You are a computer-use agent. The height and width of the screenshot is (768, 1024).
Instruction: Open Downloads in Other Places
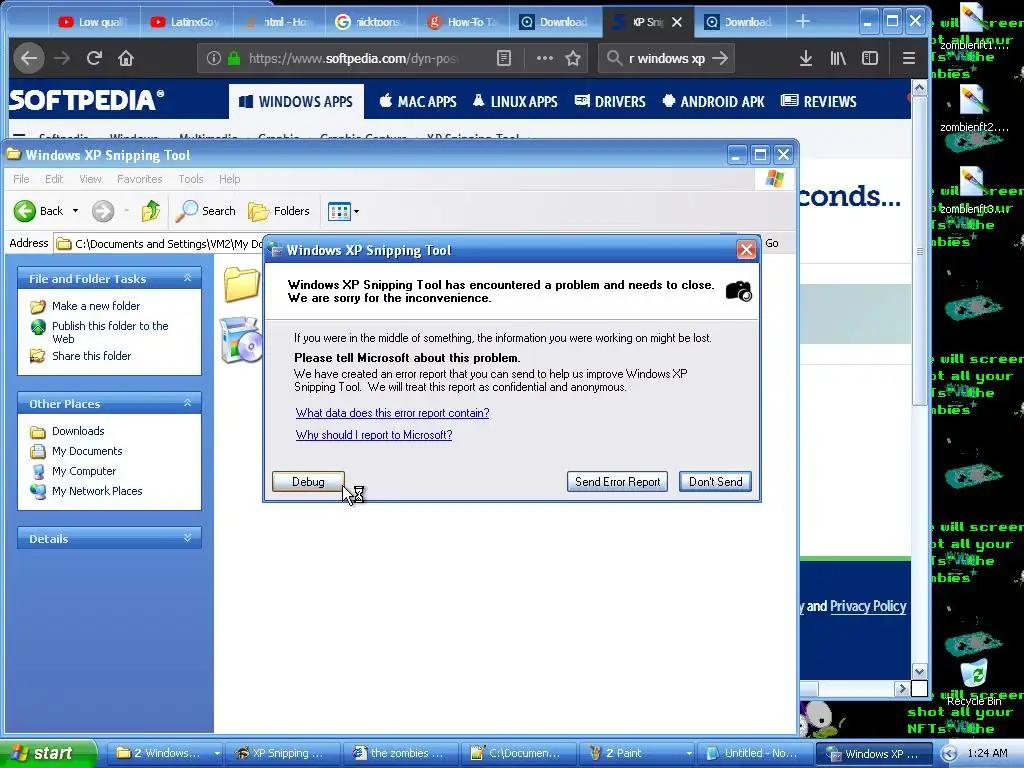click(x=78, y=431)
